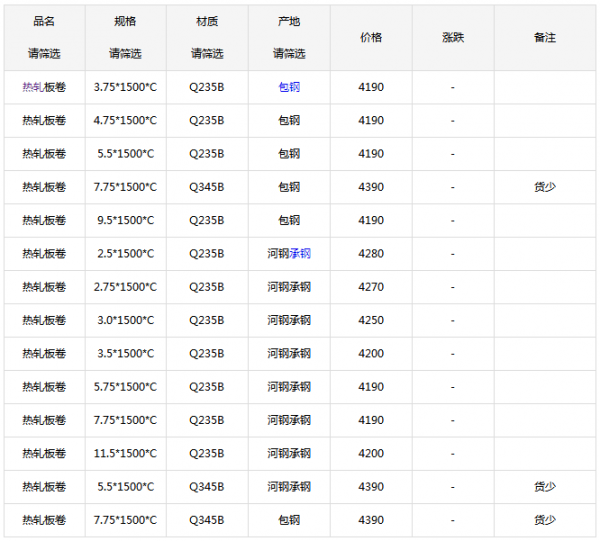Select the 3.75*1500*C spec cell
Viewport: 600px width, 541px height.
[125, 87]
